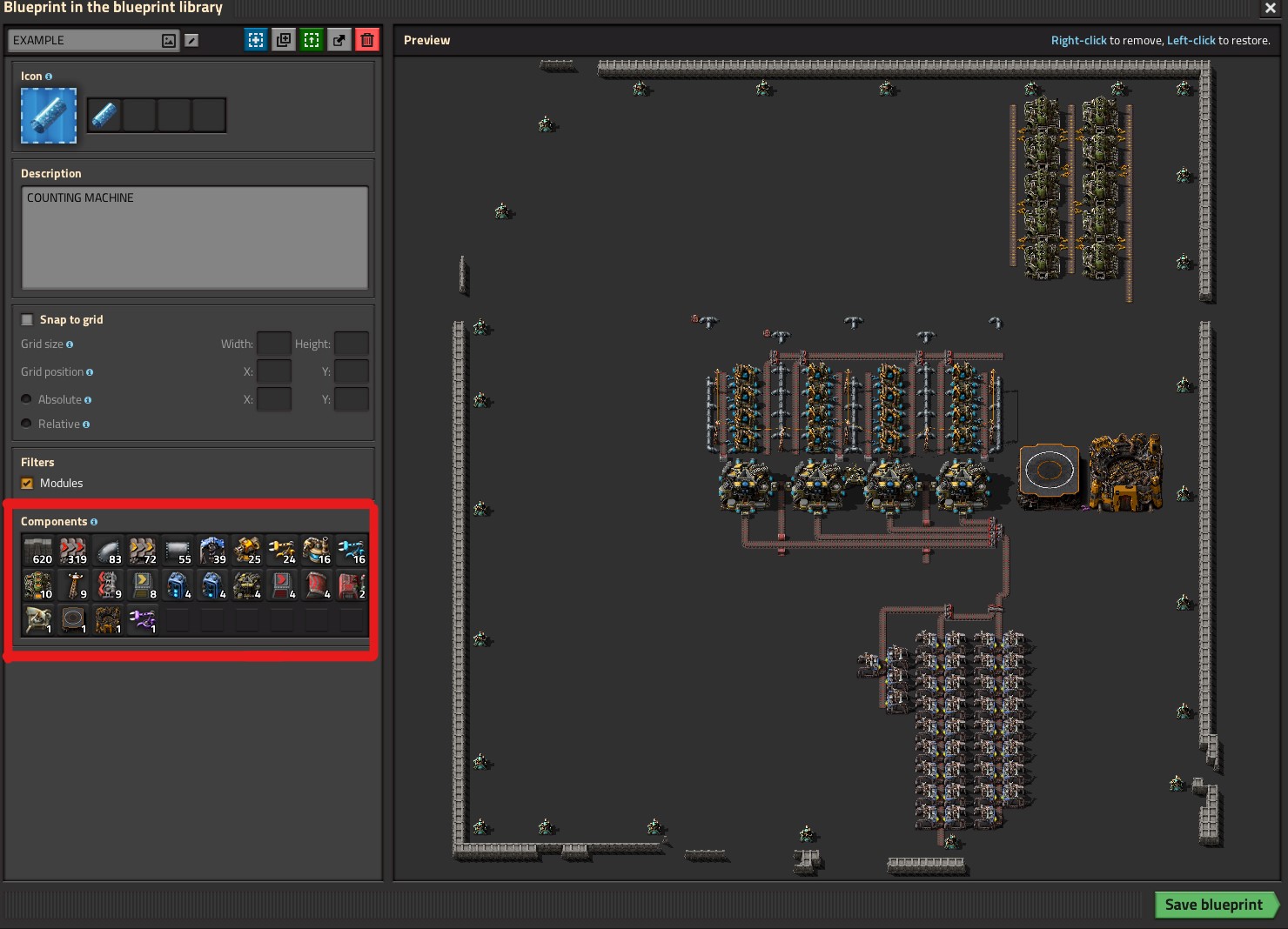Image resolution: width=1288 pixels, height=929 pixels.
Task: Enable the Snap to grid checkbox
Action: point(26,319)
